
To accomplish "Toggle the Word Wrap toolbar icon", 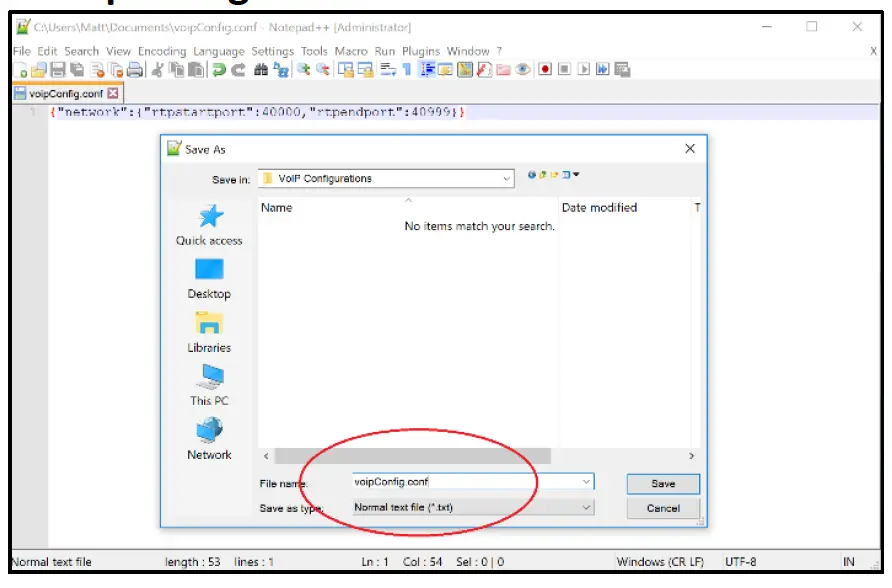I will point(388,70).
